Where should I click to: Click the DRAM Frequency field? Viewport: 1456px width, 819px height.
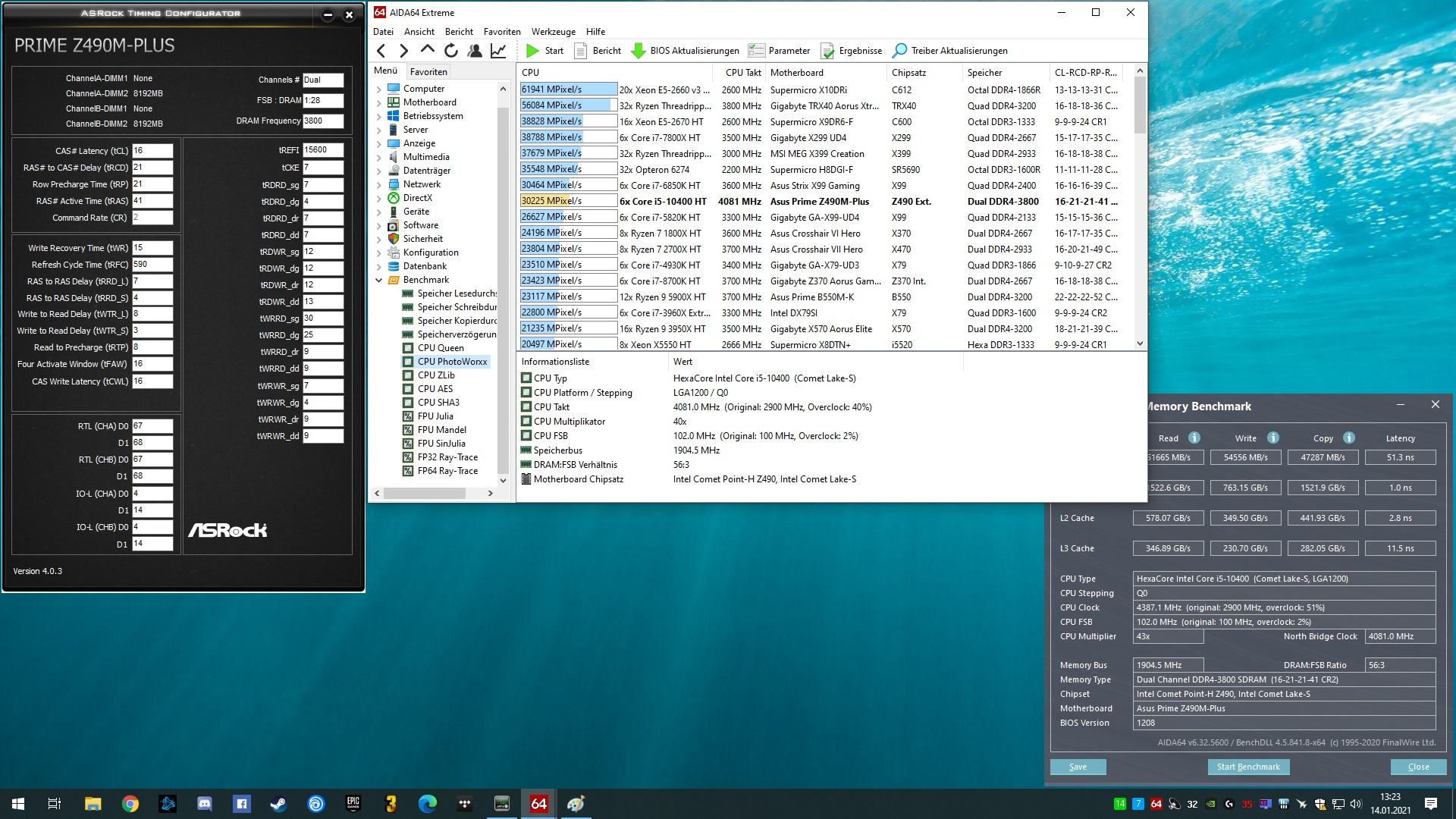(323, 121)
